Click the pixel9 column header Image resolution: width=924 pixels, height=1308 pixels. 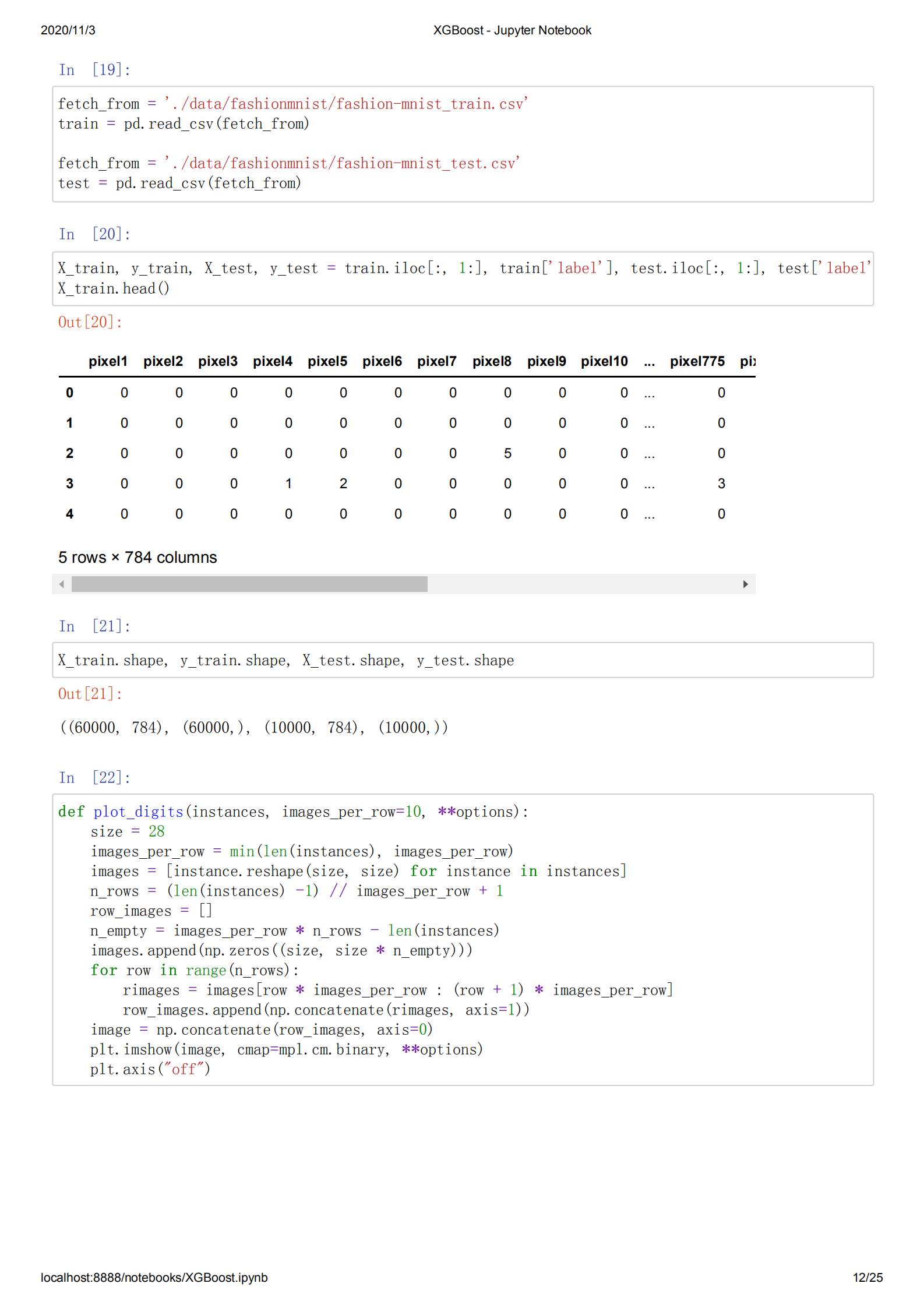tap(546, 361)
